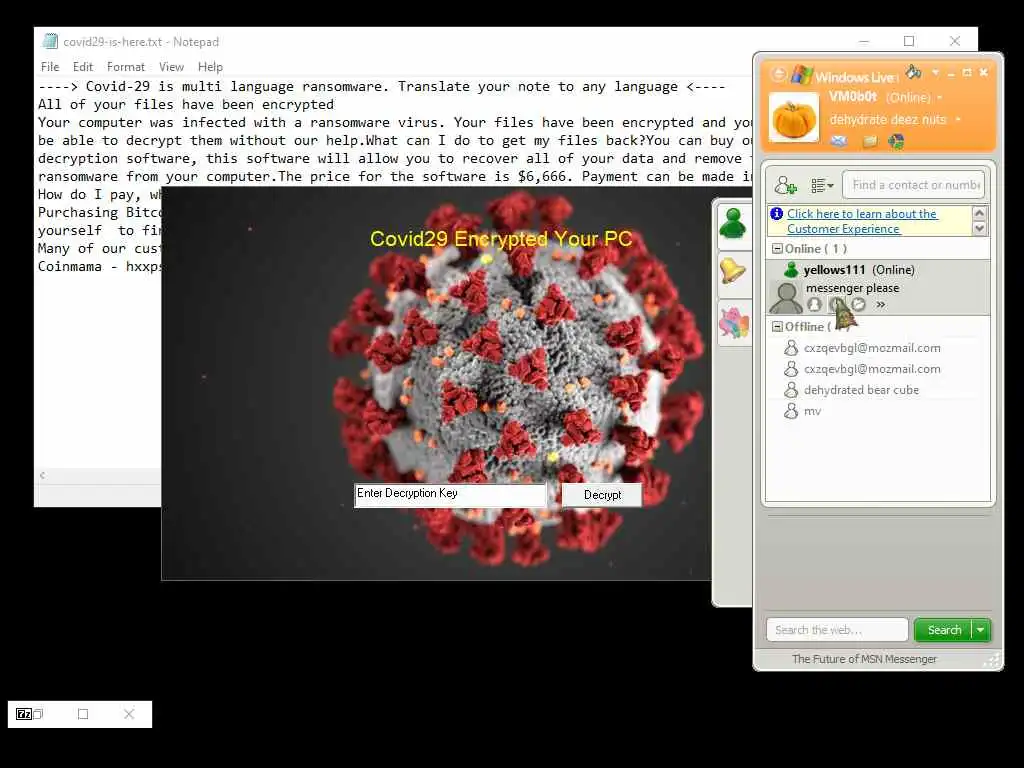Click the 'Find a contact or number' field
This screenshot has height=768, width=1024.
pyautogui.click(x=914, y=185)
